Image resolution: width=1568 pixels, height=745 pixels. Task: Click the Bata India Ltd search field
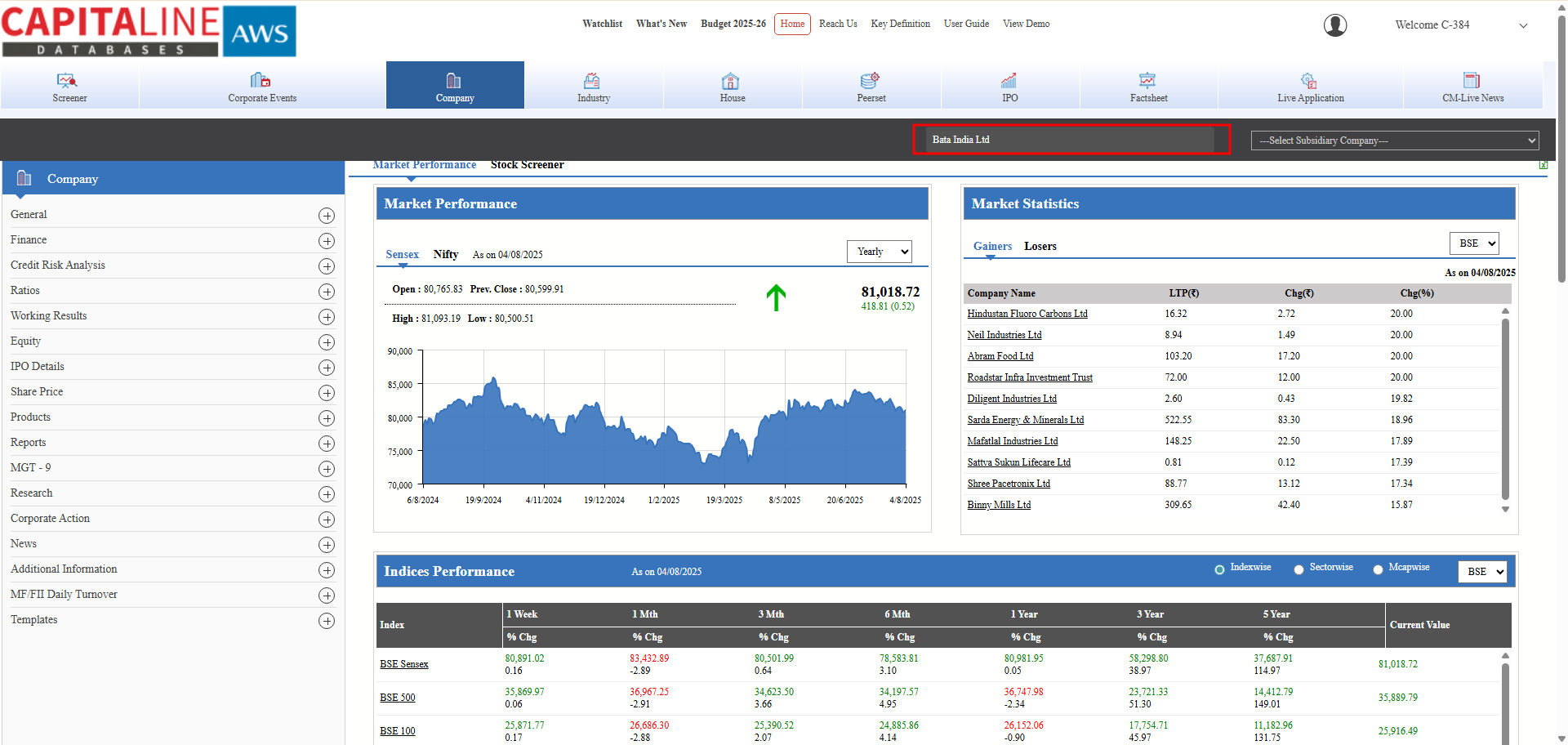1070,140
